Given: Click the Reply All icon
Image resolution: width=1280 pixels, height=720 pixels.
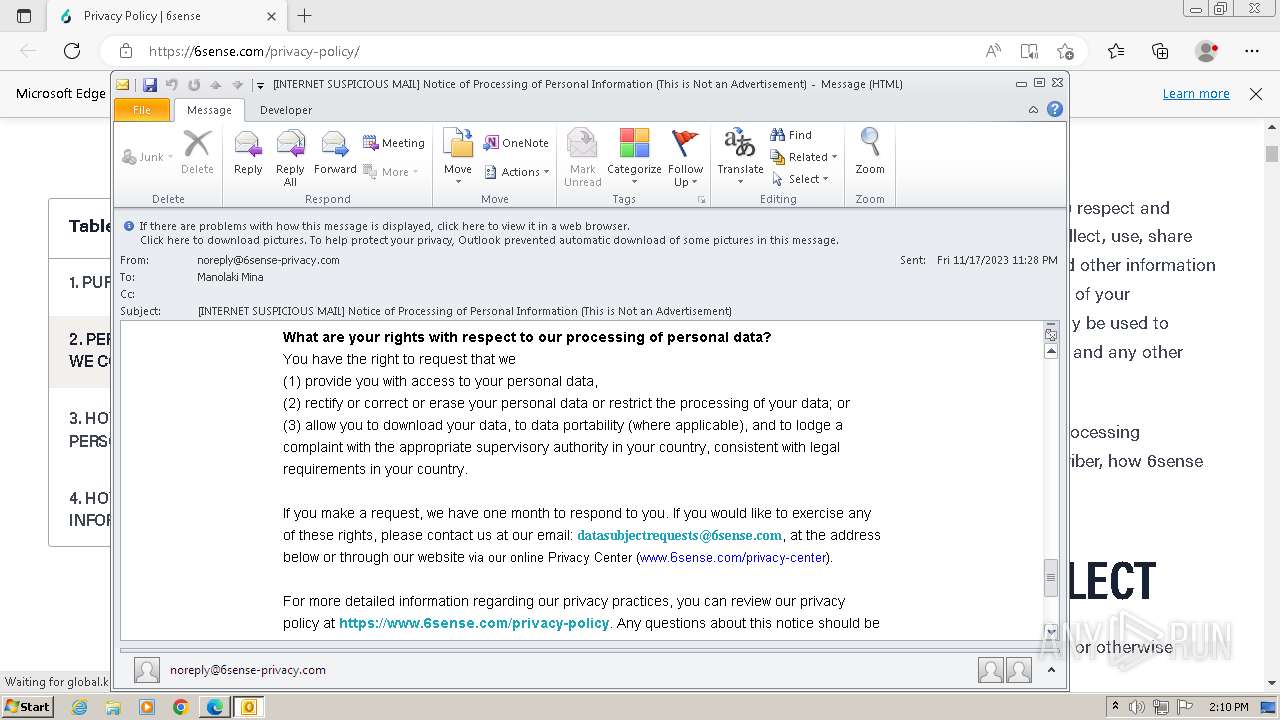Looking at the screenshot, I should click(290, 158).
